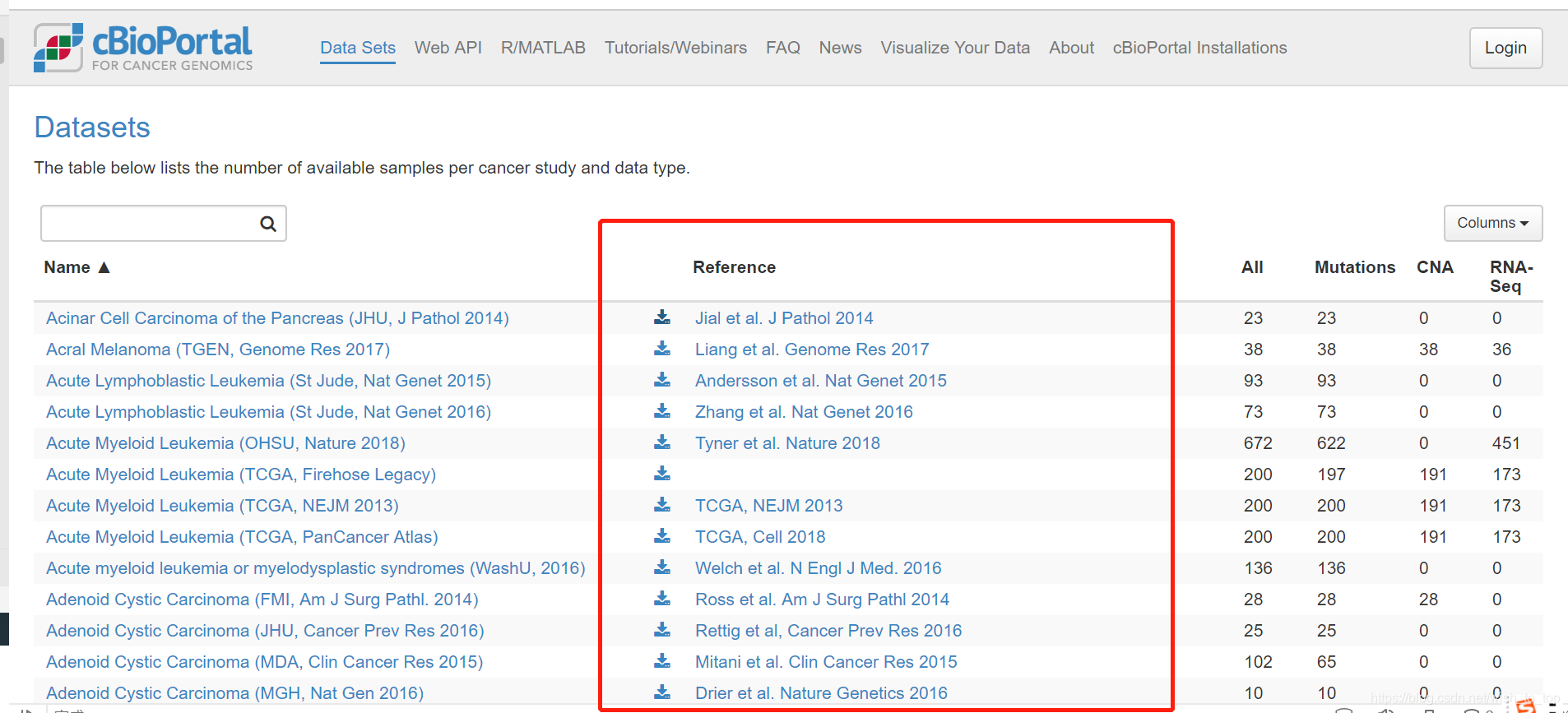
Task: Open Acute Myeloid Leukemia (OHSU, Nature 2018) study
Action: point(225,443)
